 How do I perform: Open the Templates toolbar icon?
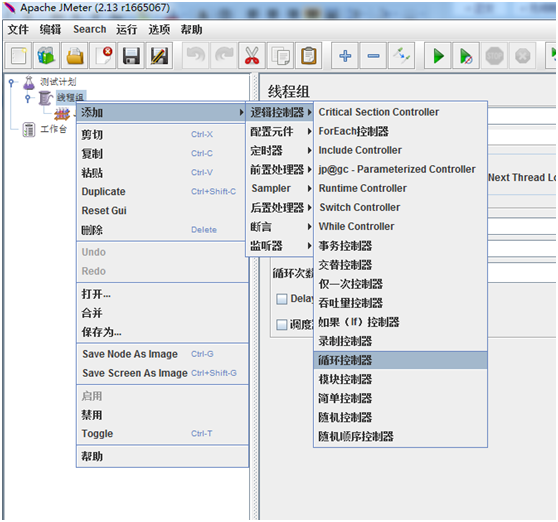46,56
